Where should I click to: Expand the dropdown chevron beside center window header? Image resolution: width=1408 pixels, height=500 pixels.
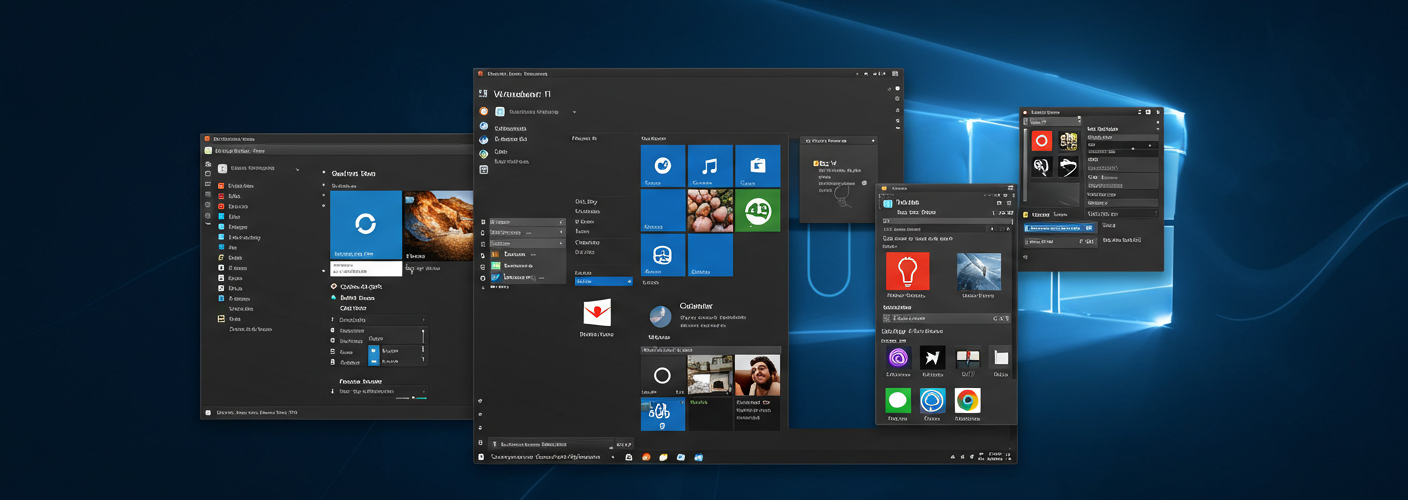(575, 112)
